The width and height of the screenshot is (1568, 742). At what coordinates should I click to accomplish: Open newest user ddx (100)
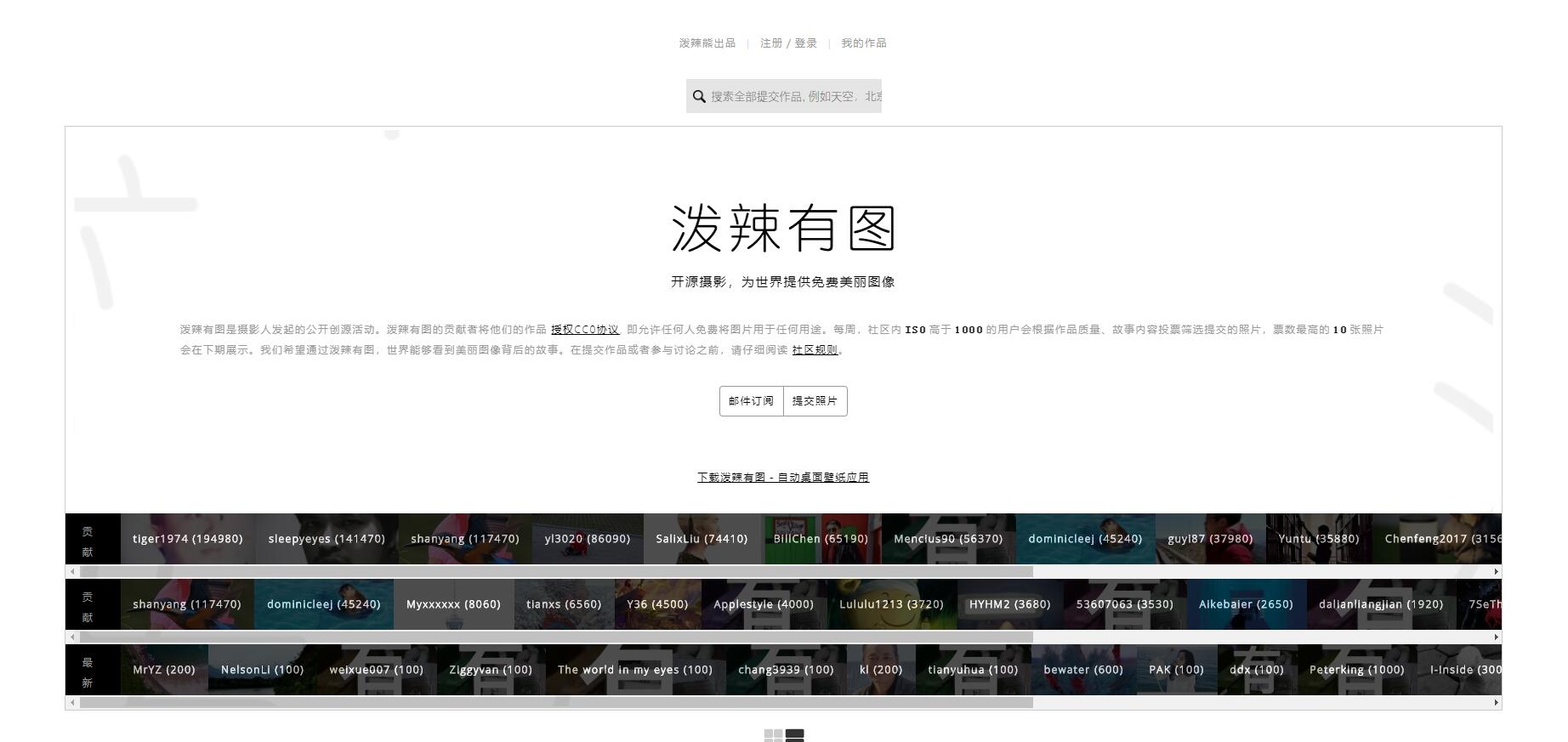pyautogui.click(x=1257, y=670)
